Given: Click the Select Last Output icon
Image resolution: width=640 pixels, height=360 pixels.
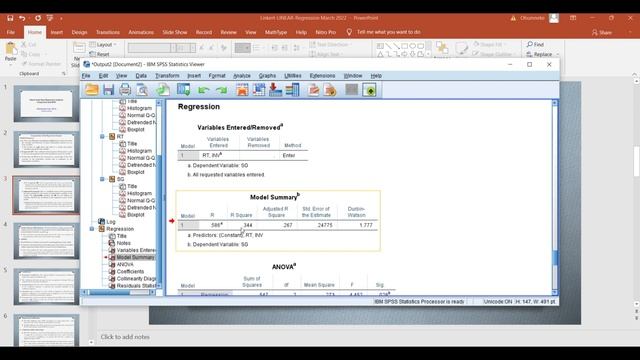Looking at the screenshot, I should click(313, 90).
